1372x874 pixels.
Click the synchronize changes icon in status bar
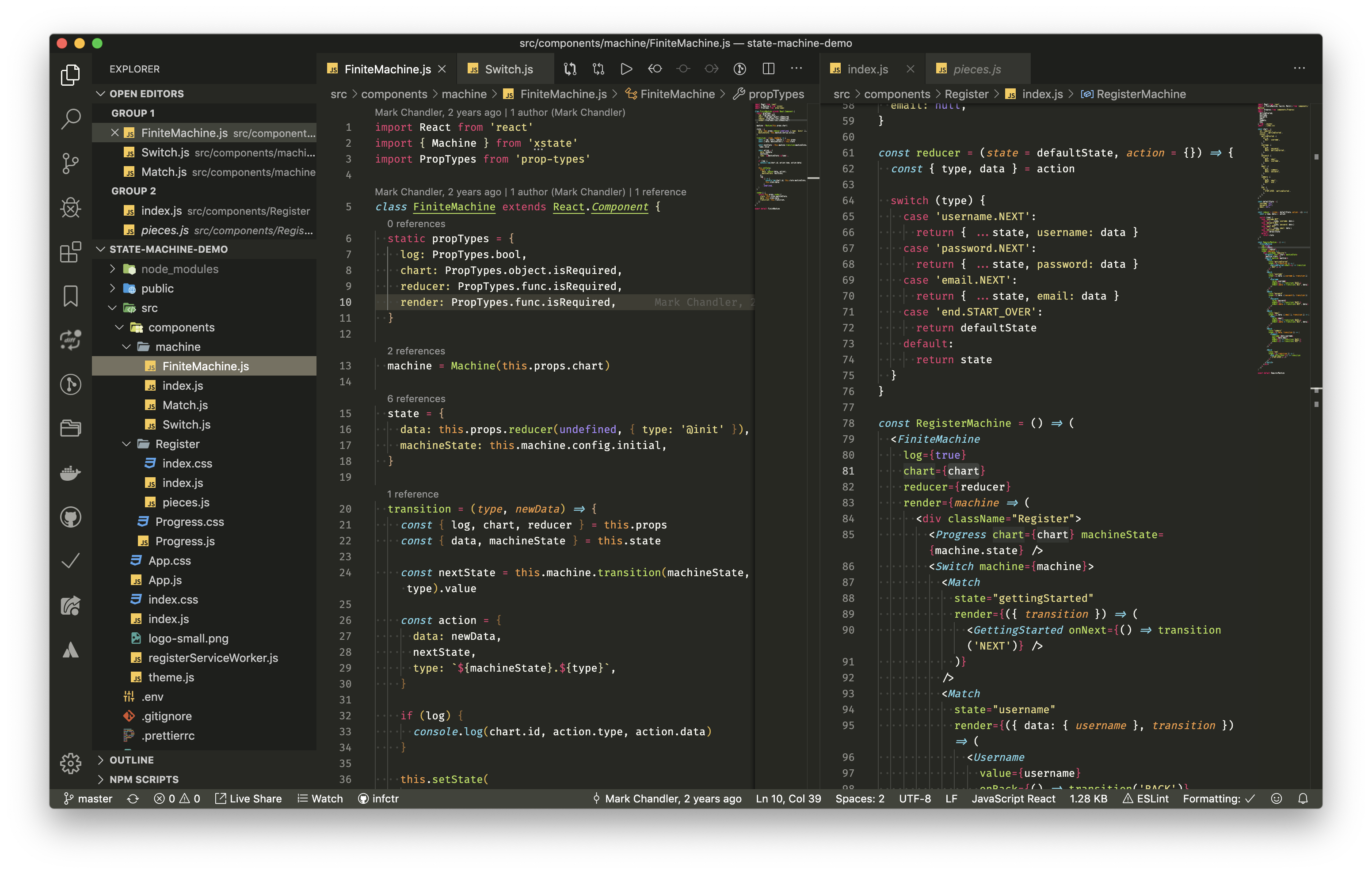click(133, 798)
